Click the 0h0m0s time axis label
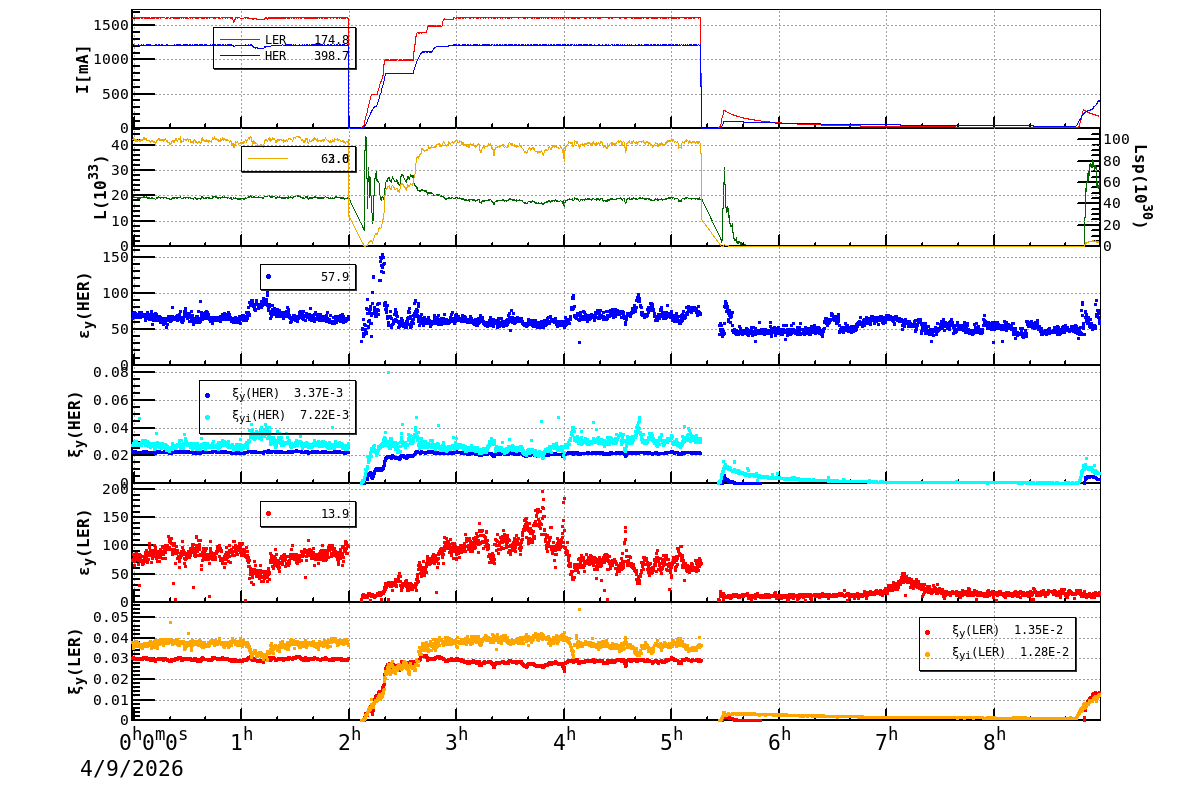The width and height of the screenshot is (1200, 798). [154, 741]
